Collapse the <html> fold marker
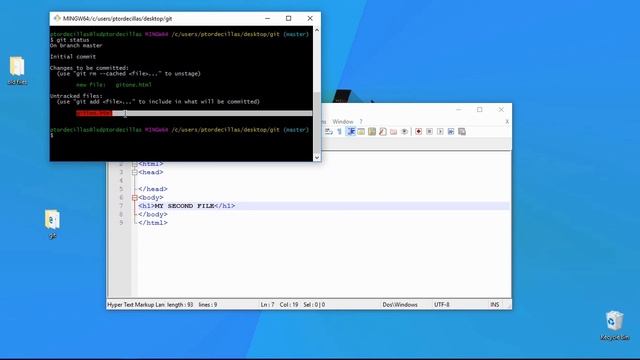Image resolution: width=640 pixels, height=360 pixels. click(134, 164)
